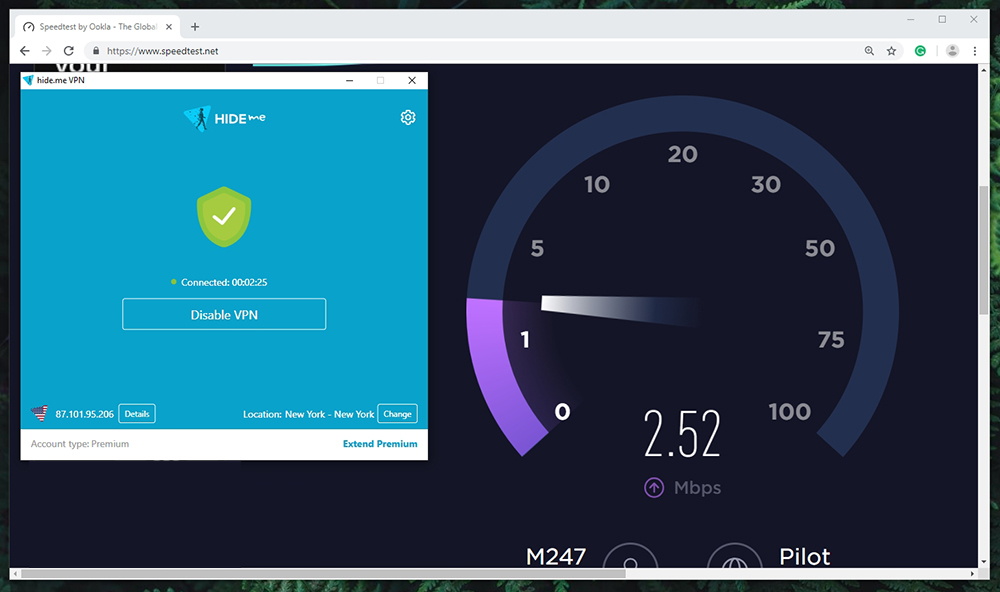This screenshot has height=592, width=1000.
Task: Change the VPN location
Action: click(397, 413)
